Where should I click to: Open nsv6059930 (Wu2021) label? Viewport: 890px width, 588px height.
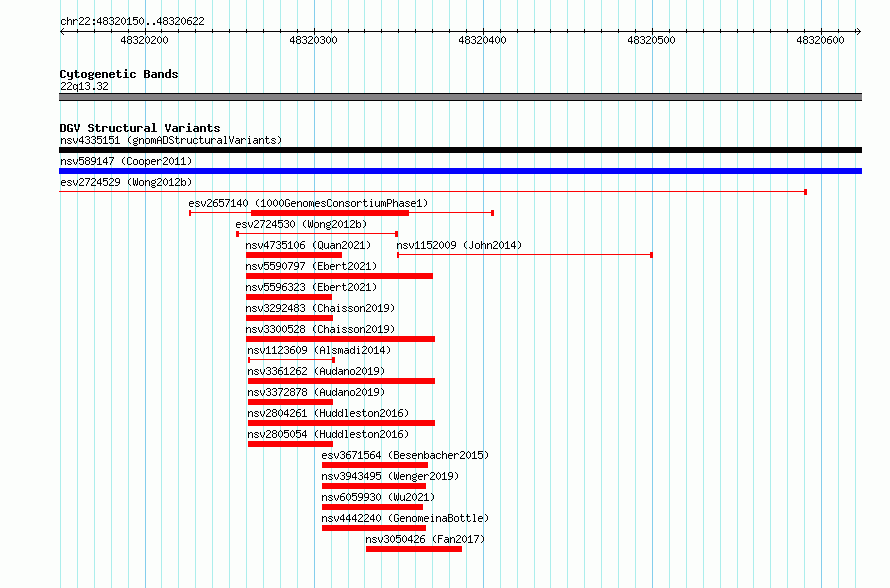378,497
